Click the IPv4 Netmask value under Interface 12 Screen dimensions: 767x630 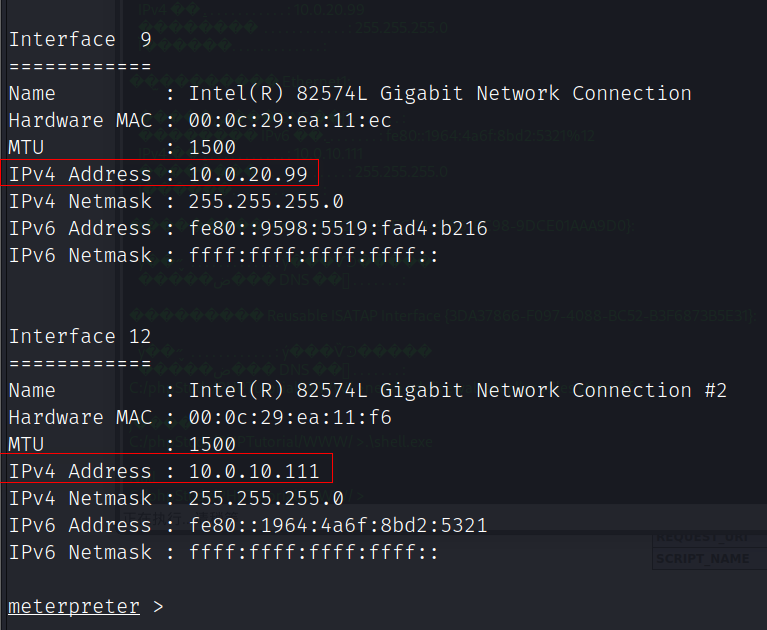(x=266, y=498)
